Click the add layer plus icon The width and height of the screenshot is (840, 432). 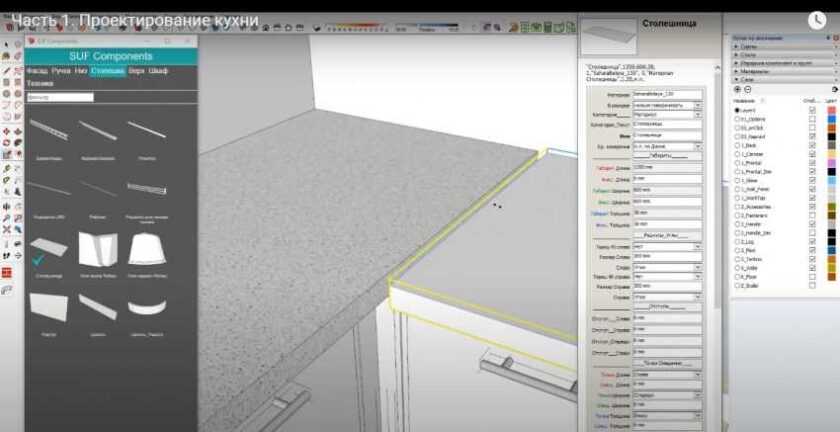click(737, 90)
